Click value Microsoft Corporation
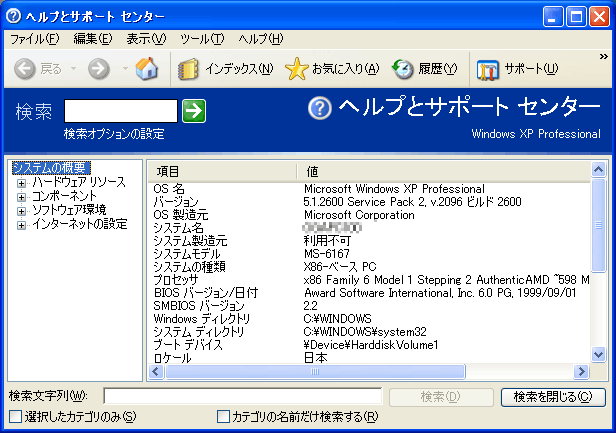The width and height of the screenshot is (616, 433). click(359, 215)
